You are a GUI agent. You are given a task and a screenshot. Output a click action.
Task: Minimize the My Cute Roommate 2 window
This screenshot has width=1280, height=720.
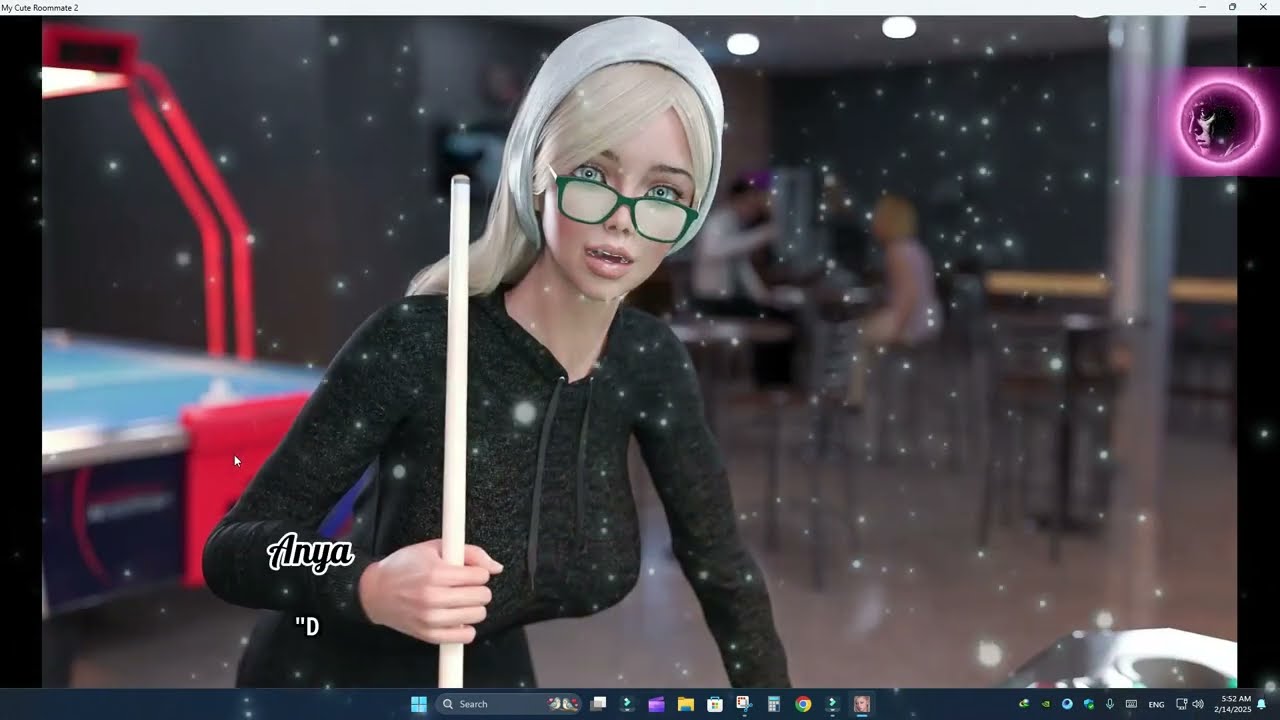pyautogui.click(x=1203, y=7)
